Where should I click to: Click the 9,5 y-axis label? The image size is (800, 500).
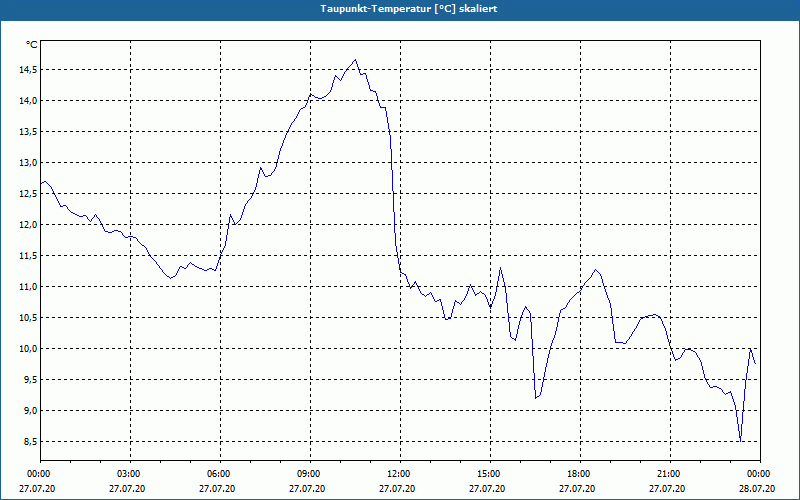pos(31,380)
